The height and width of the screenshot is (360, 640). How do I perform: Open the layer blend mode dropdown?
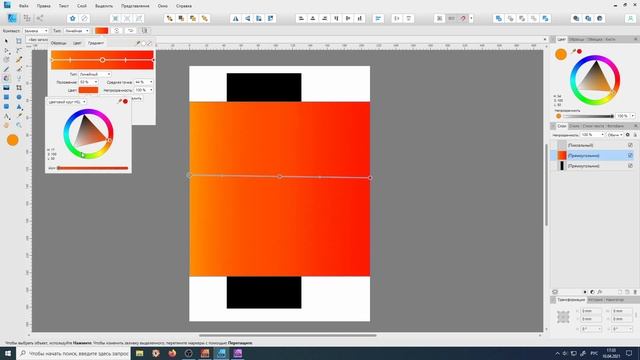pyautogui.click(x=615, y=135)
